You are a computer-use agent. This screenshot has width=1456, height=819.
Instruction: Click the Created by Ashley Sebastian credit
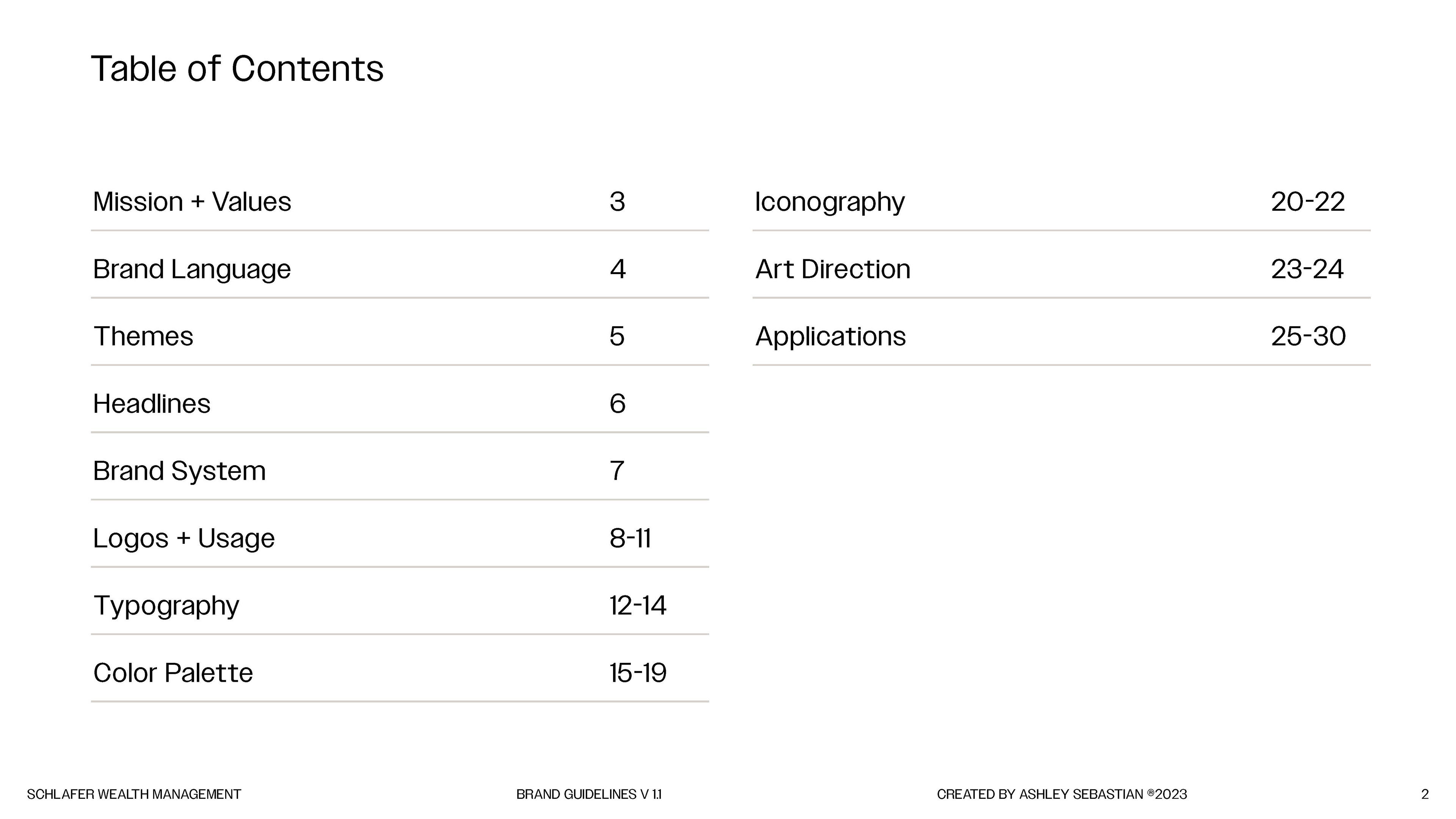1062,794
